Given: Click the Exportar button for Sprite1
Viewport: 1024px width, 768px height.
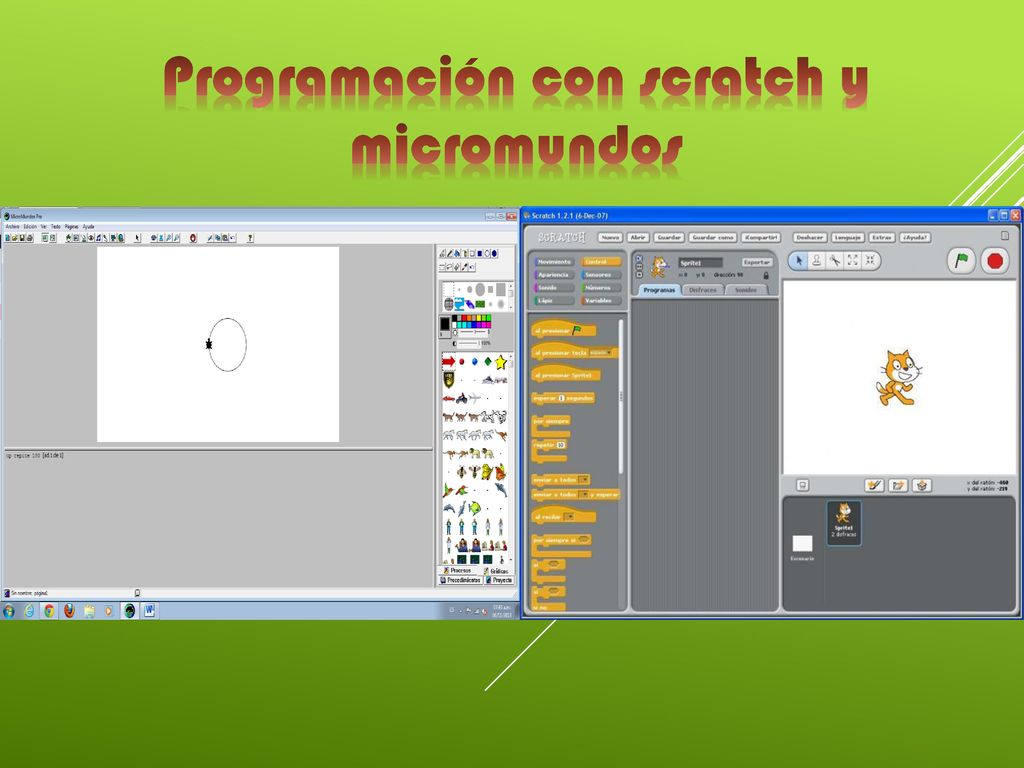Looking at the screenshot, I should click(757, 262).
